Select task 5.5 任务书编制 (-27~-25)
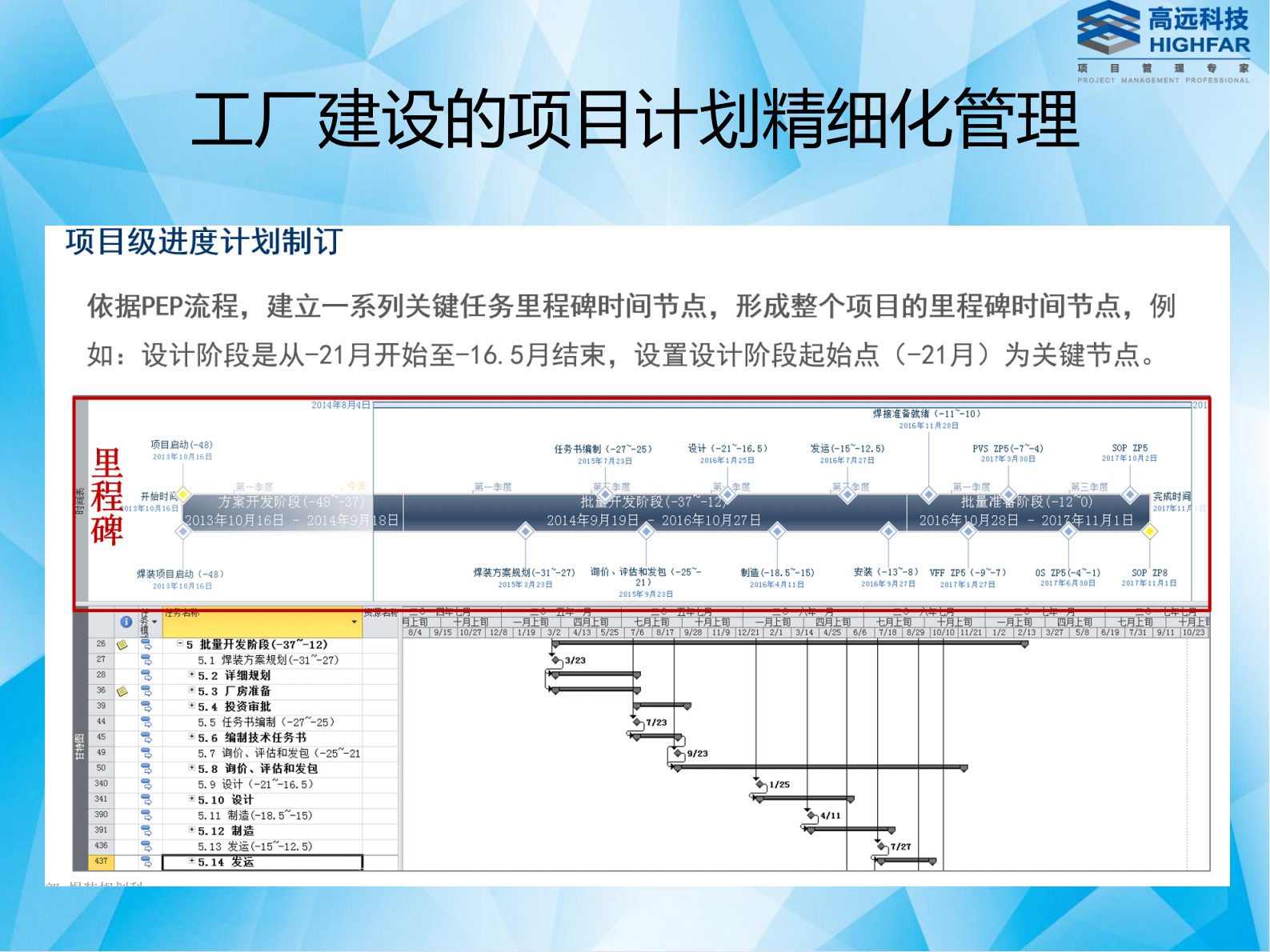 tap(266, 722)
